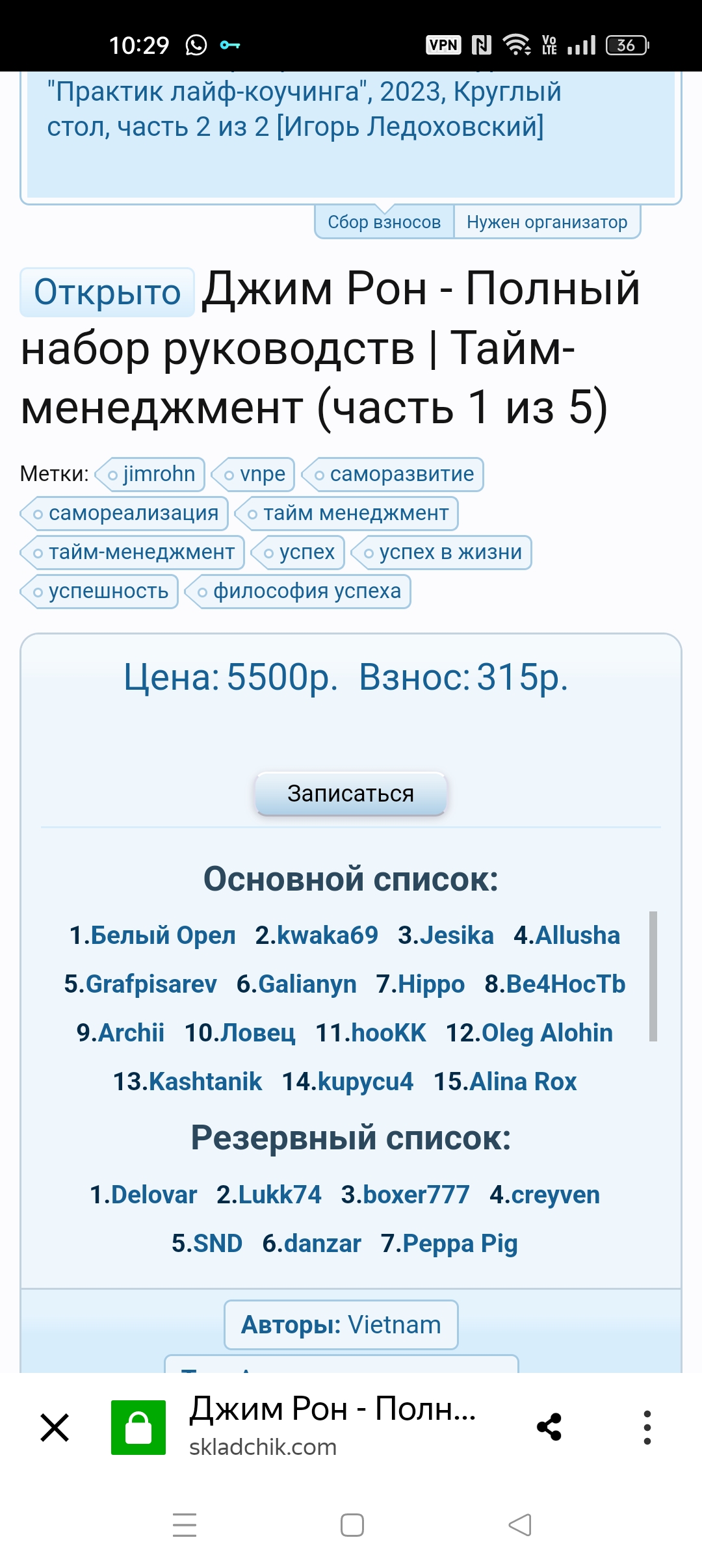The height and width of the screenshot is (1568, 702).
Task: Open the философия успеха tag
Action: coord(298,591)
